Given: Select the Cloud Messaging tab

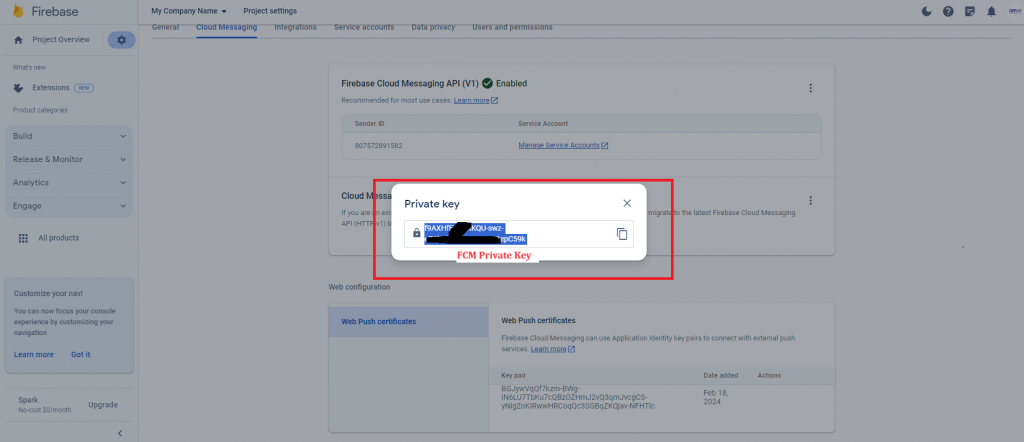Looking at the screenshot, I should pos(227,27).
